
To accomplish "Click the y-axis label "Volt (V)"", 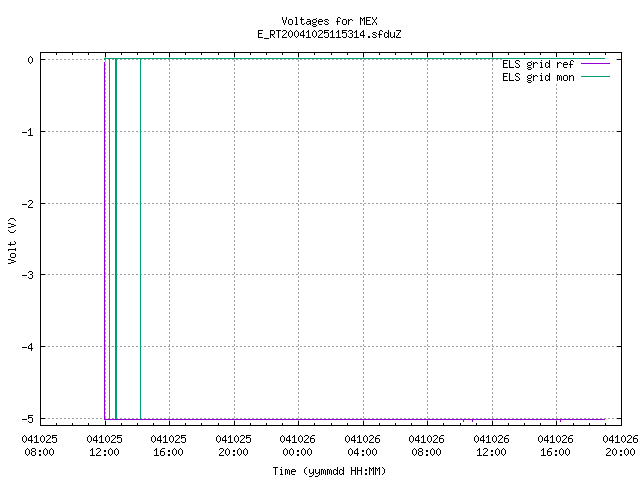I will [12, 240].
